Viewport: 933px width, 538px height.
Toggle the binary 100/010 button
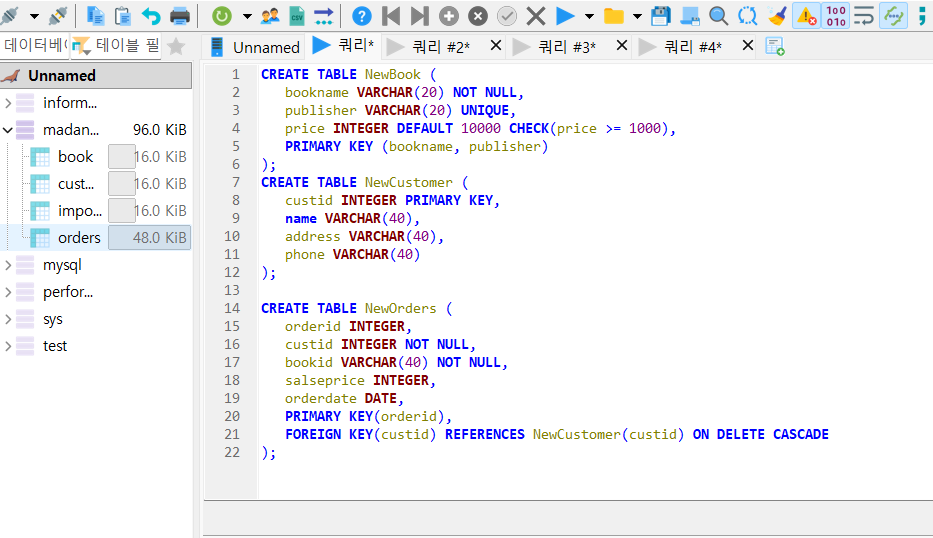pos(835,16)
